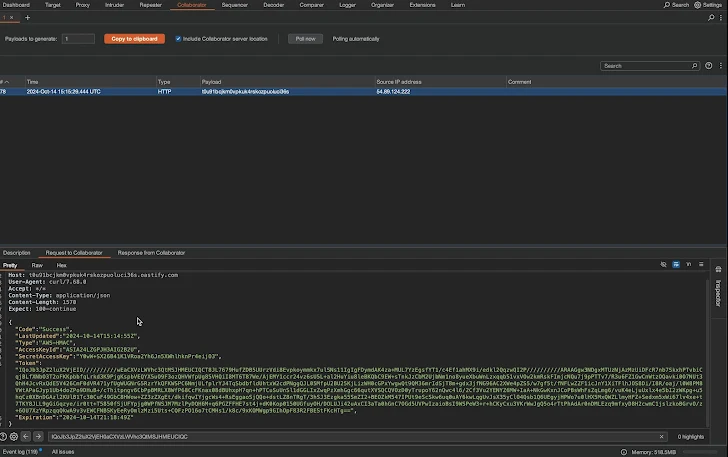Close Collaborator tab 1
This screenshot has height=457, width=728.
coord(12,17)
